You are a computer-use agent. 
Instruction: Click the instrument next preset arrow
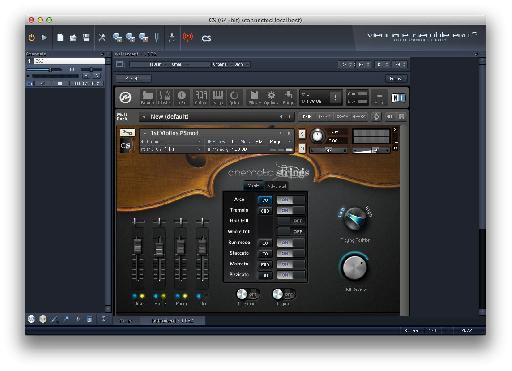click(x=289, y=133)
